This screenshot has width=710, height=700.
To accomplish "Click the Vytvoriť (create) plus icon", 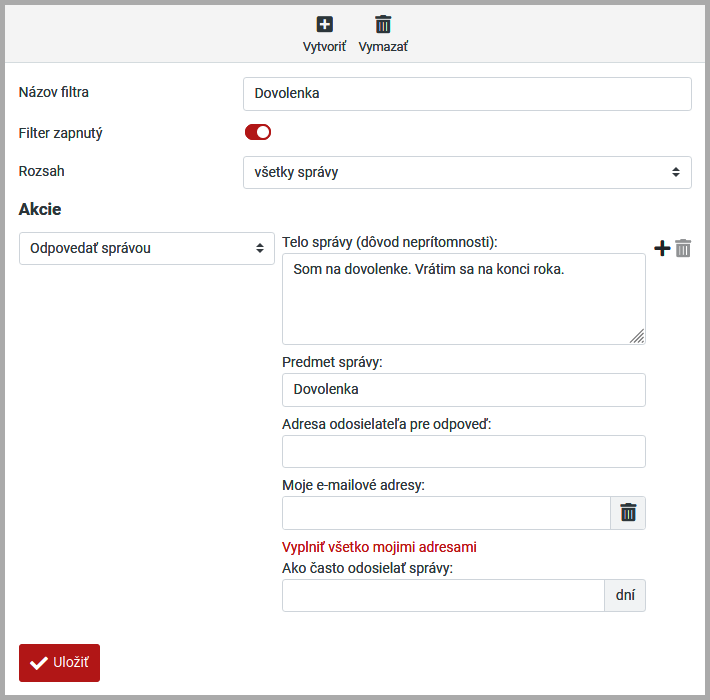I will [324, 25].
